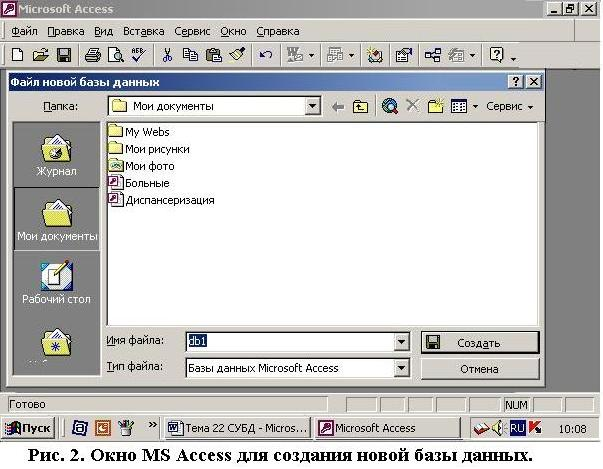Click the Spelling check toolbar icon
The height and width of the screenshot is (469, 603).
point(138,55)
